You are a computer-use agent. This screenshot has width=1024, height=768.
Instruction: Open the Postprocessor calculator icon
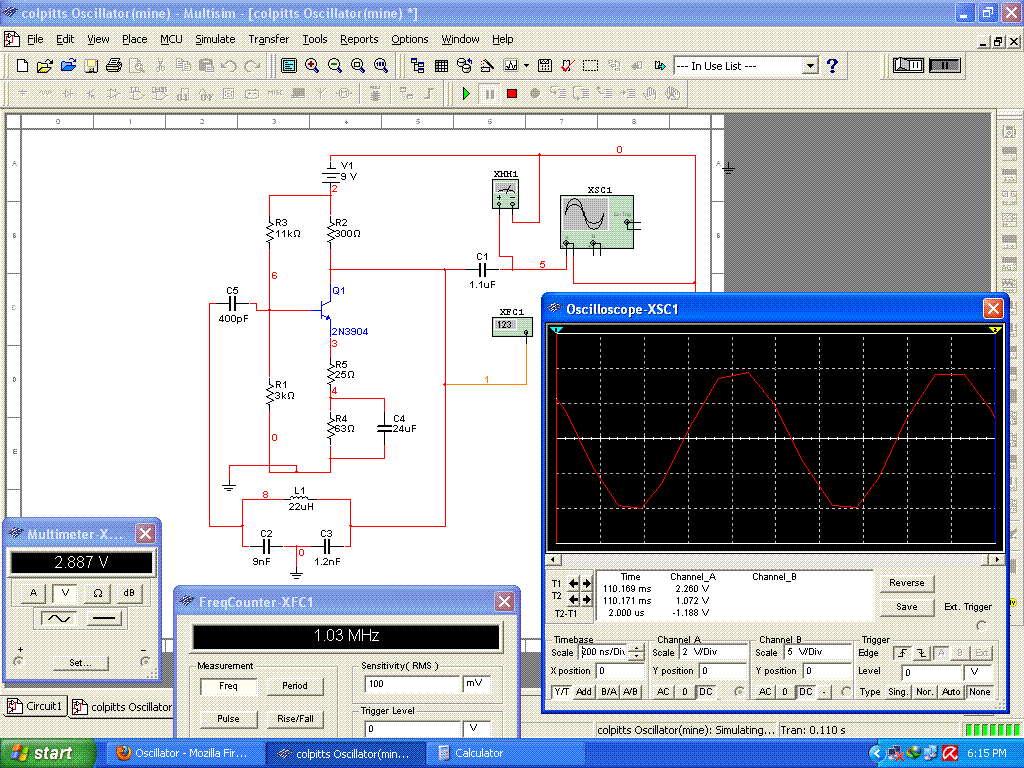click(x=544, y=65)
